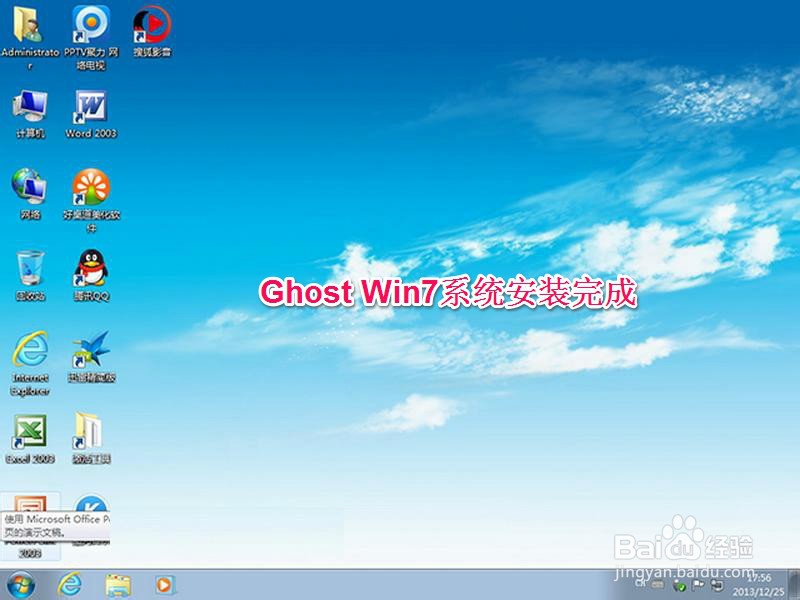800x600 pixels.
Task: Open the Action Center flag icon
Action: click(698, 585)
